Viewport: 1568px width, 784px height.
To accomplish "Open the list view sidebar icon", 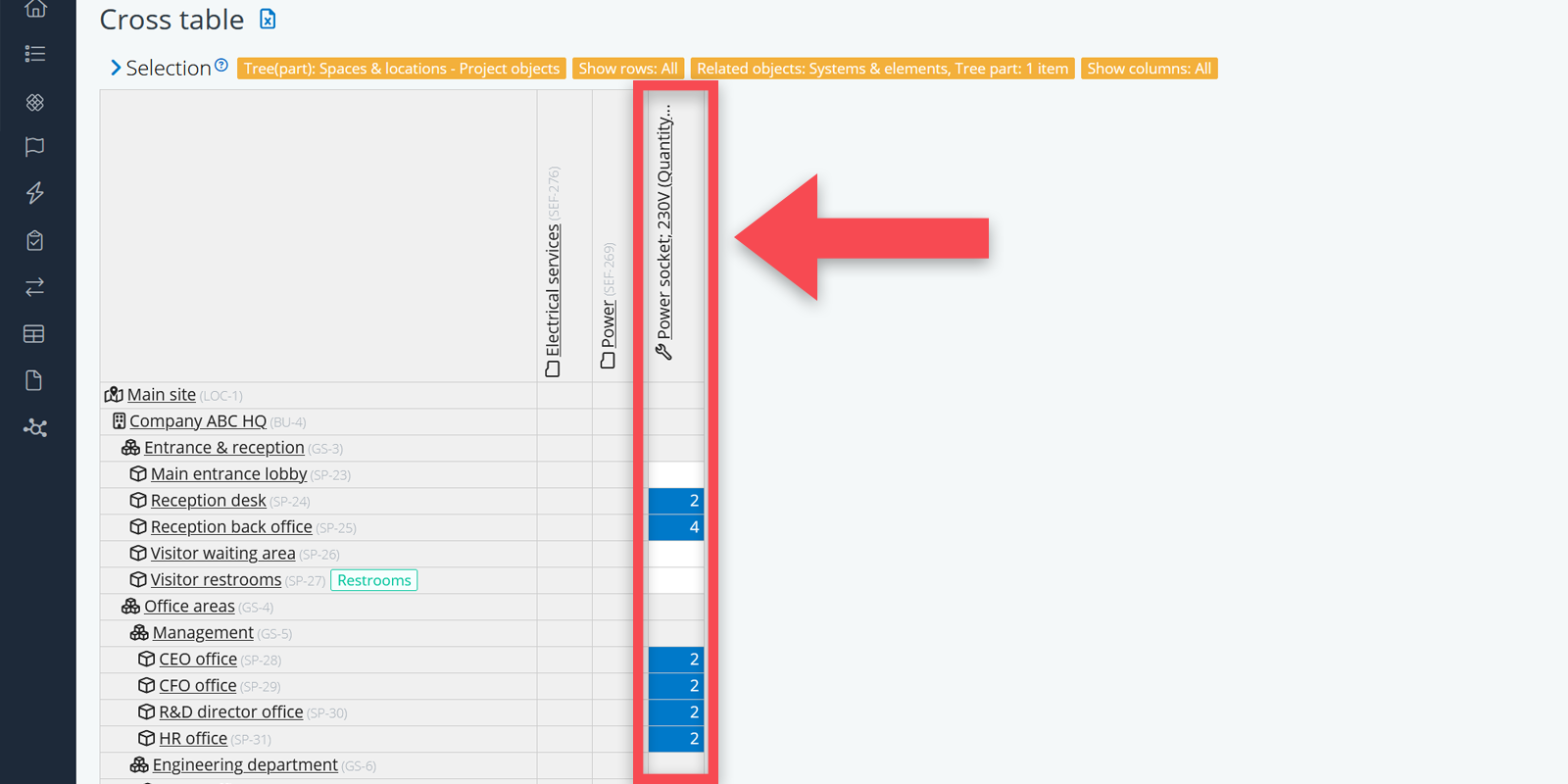I will click(x=35, y=54).
